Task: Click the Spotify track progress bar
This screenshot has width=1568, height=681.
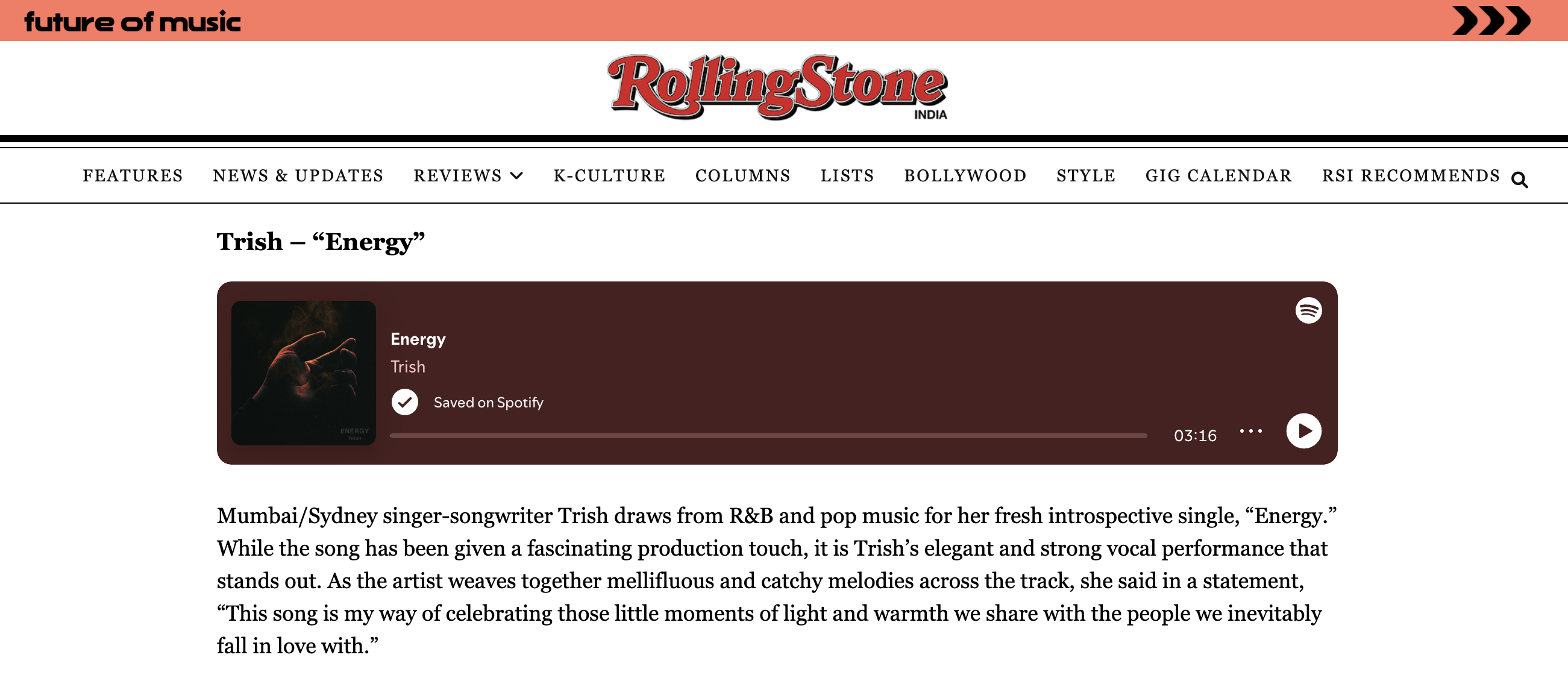Action: (768, 436)
